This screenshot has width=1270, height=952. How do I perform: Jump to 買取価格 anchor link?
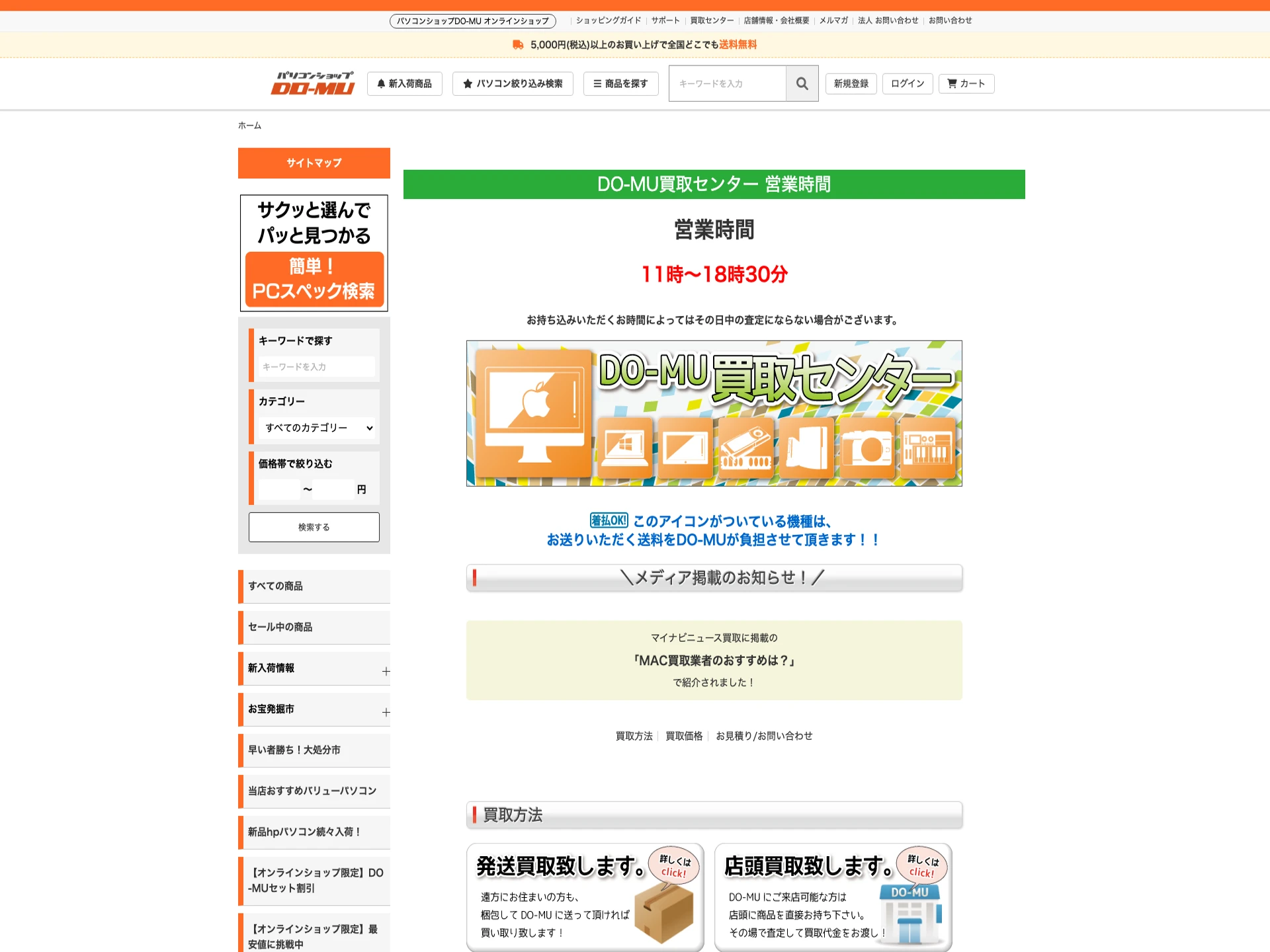(x=684, y=736)
